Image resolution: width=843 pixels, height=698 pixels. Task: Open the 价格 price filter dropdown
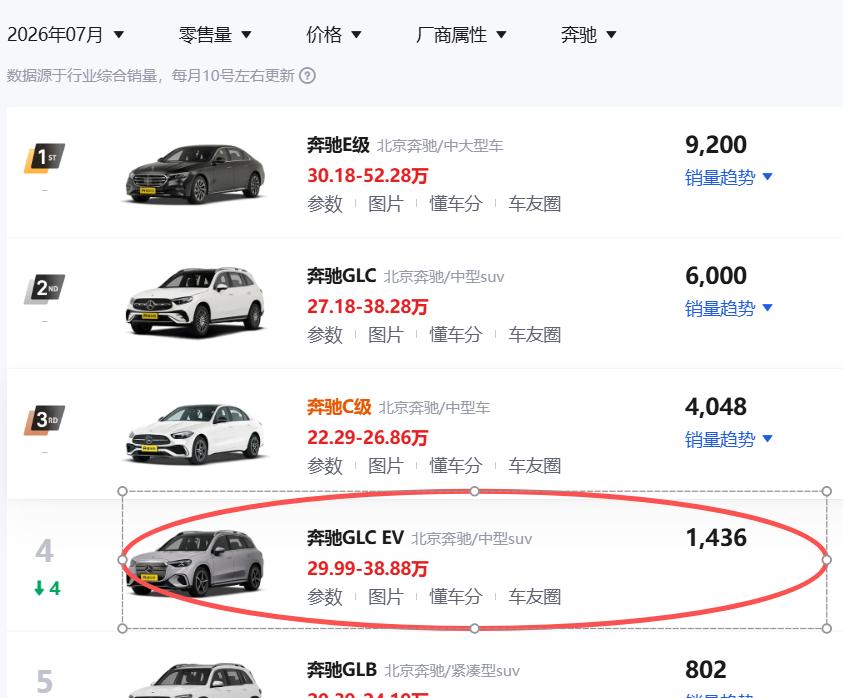coord(333,35)
